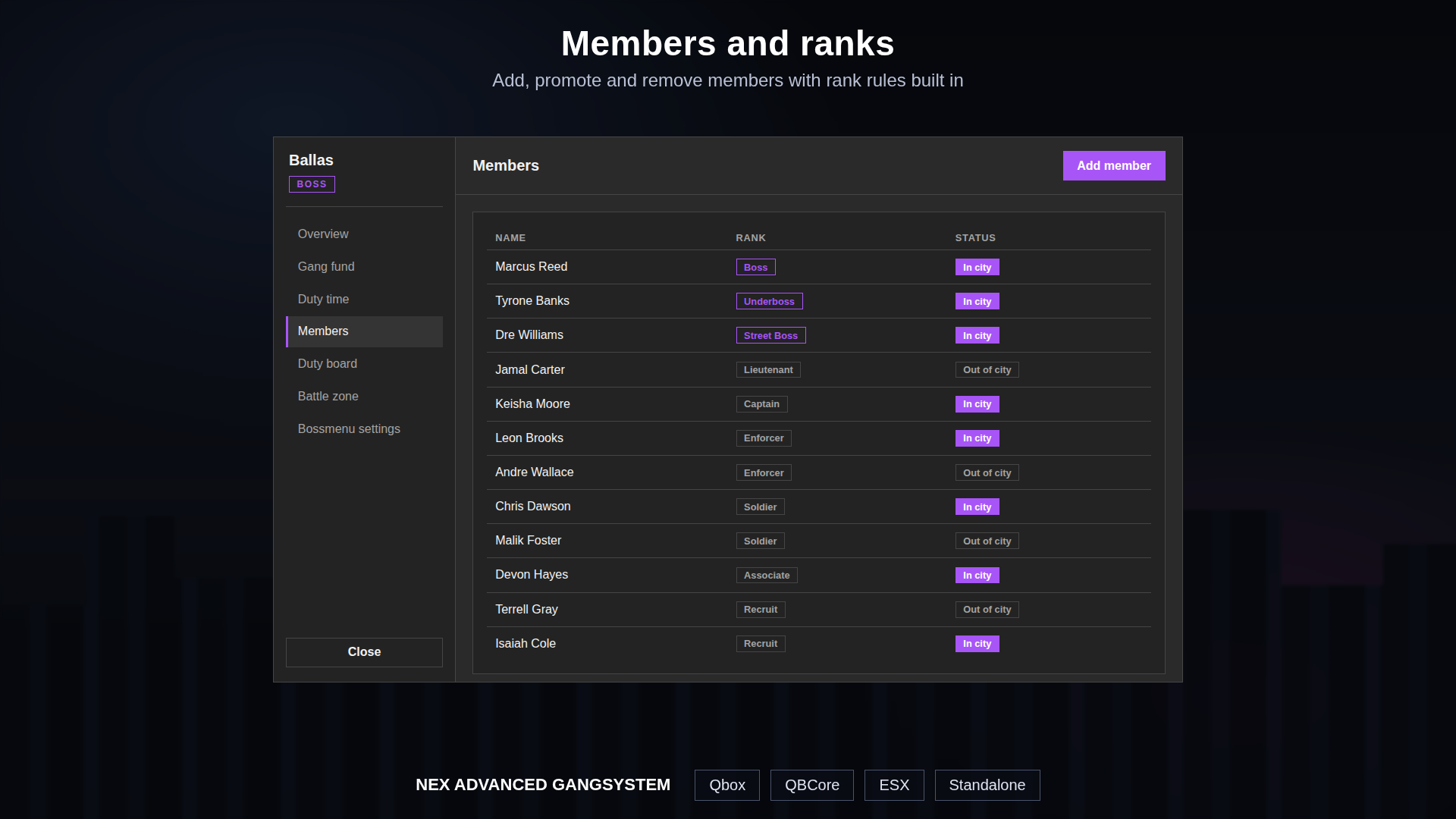Image resolution: width=1456 pixels, height=819 pixels.
Task: Click on Malik Foster
Action: tap(528, 541)
